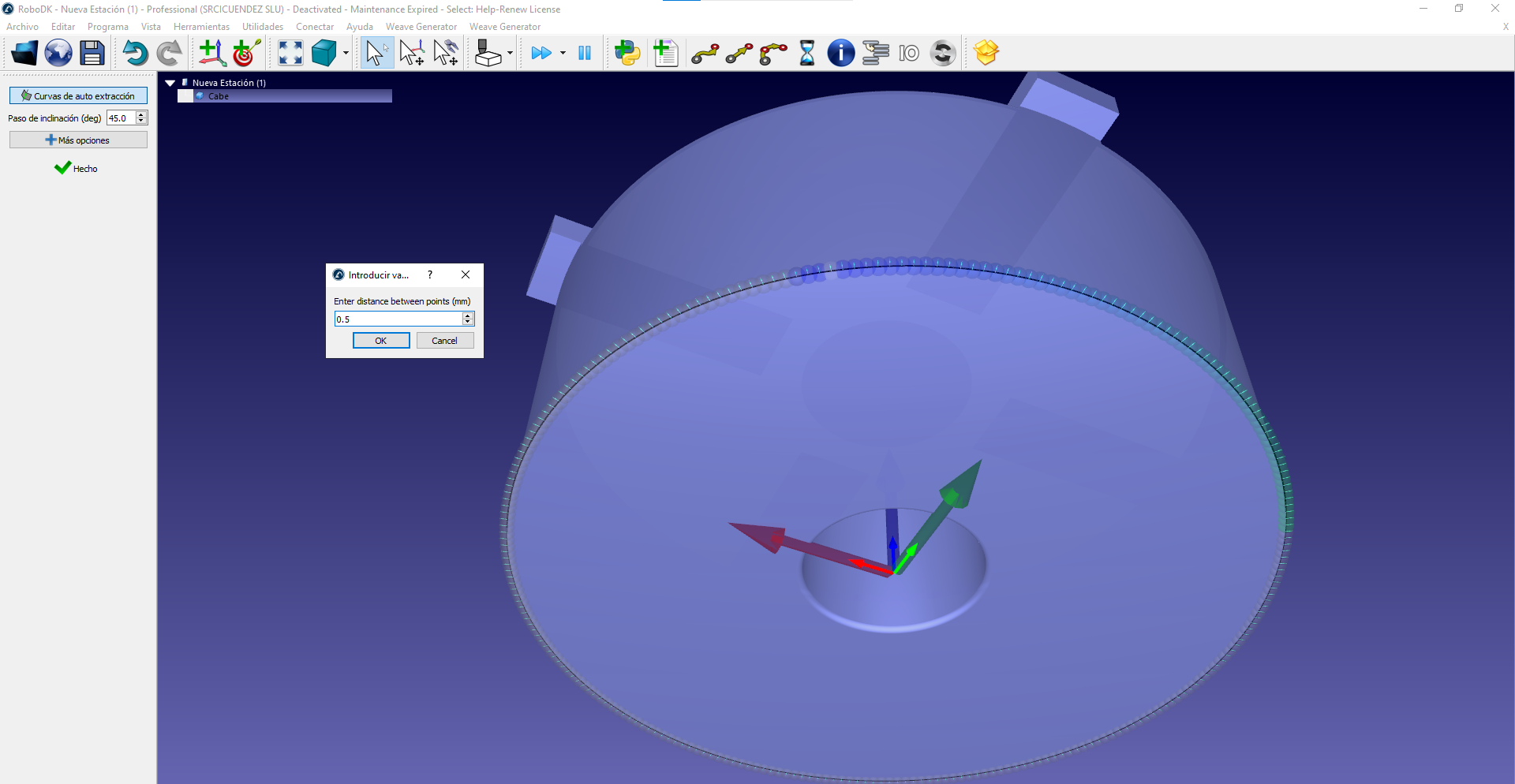Open the Herramientas menu
This screenshot has height=784, width=1515.
tap(201, 27)
